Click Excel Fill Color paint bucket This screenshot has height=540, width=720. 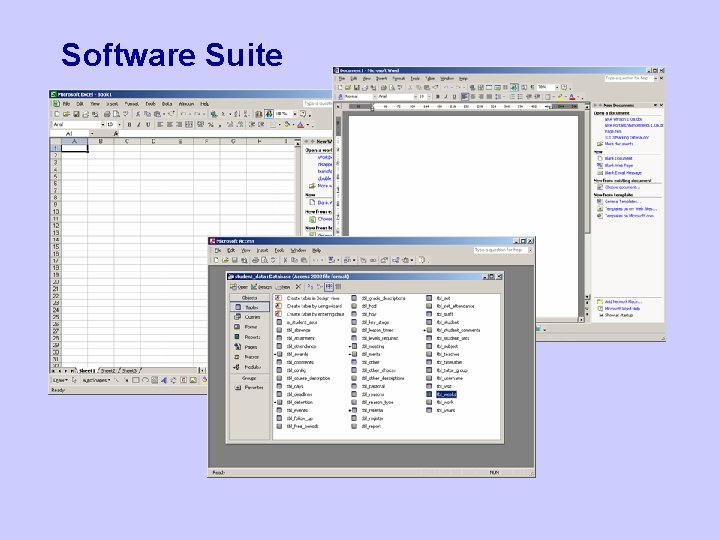tap(287, 124)
